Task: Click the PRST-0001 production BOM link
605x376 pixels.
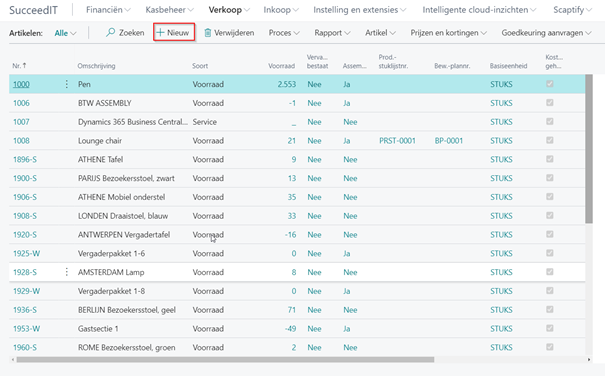Action: click(x=397, y=141)
